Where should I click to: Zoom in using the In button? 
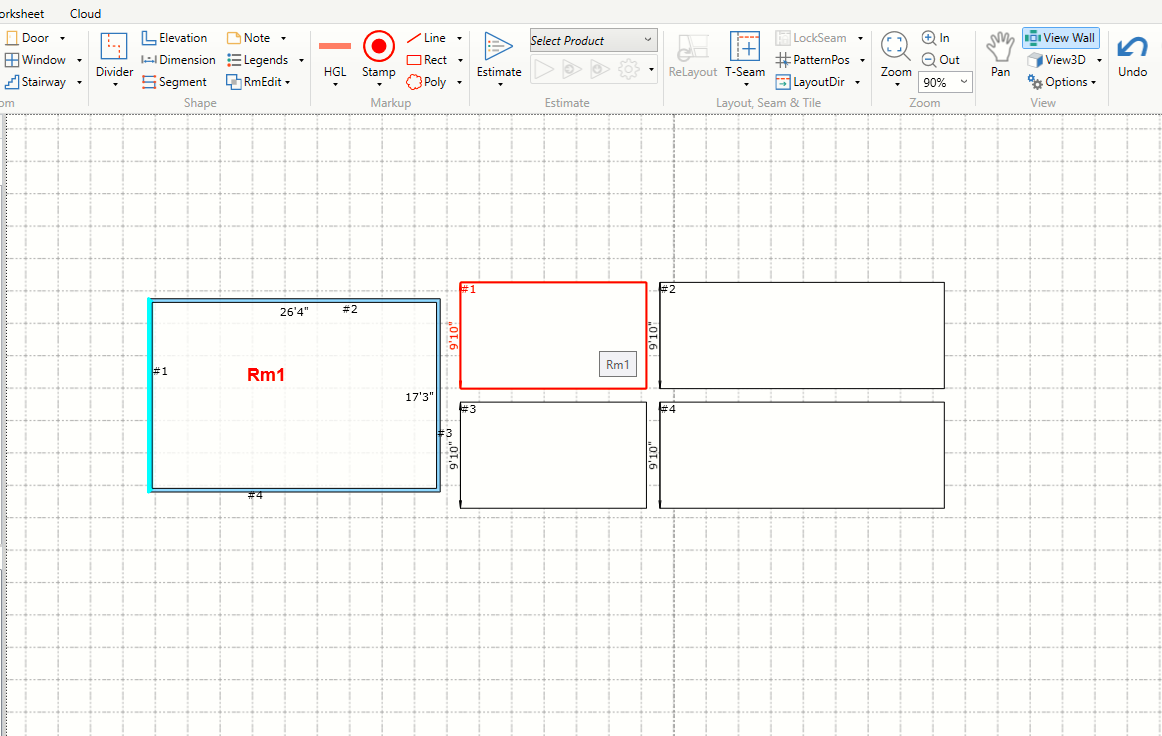936,38
